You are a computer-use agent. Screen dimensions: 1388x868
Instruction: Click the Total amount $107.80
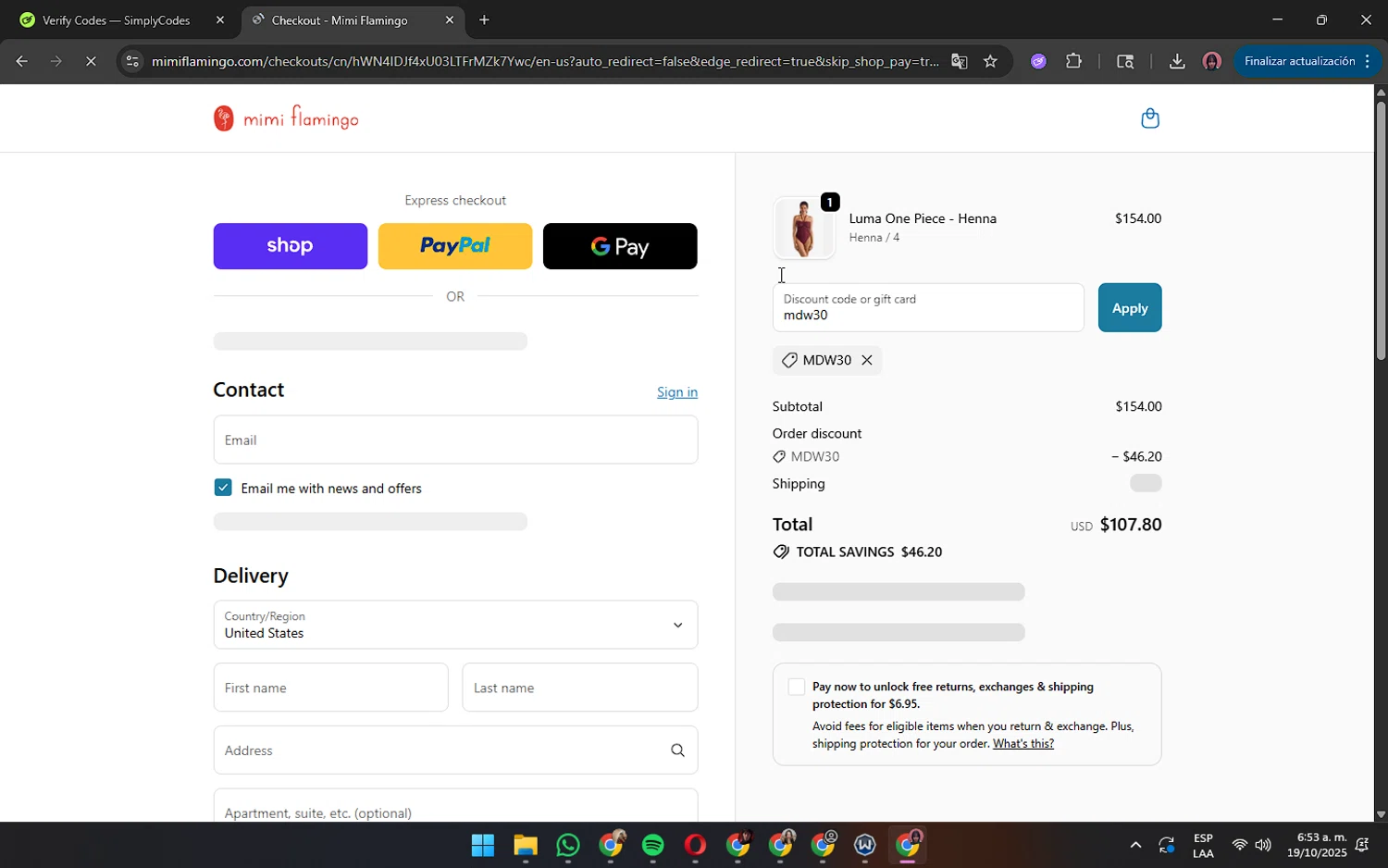click(1130, 525)
